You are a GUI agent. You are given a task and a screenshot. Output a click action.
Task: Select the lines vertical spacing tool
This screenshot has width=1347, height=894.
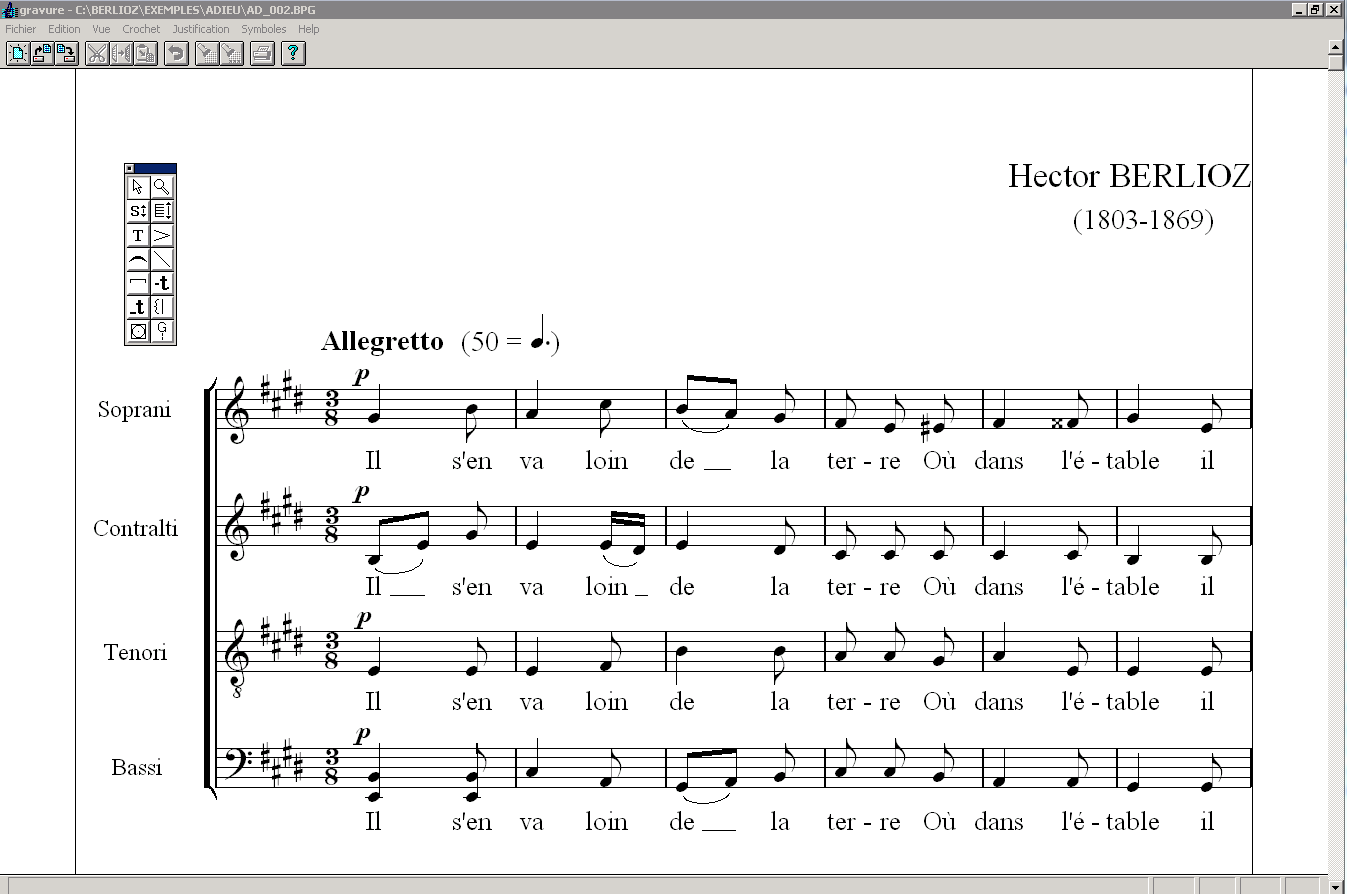click(162, 211)
